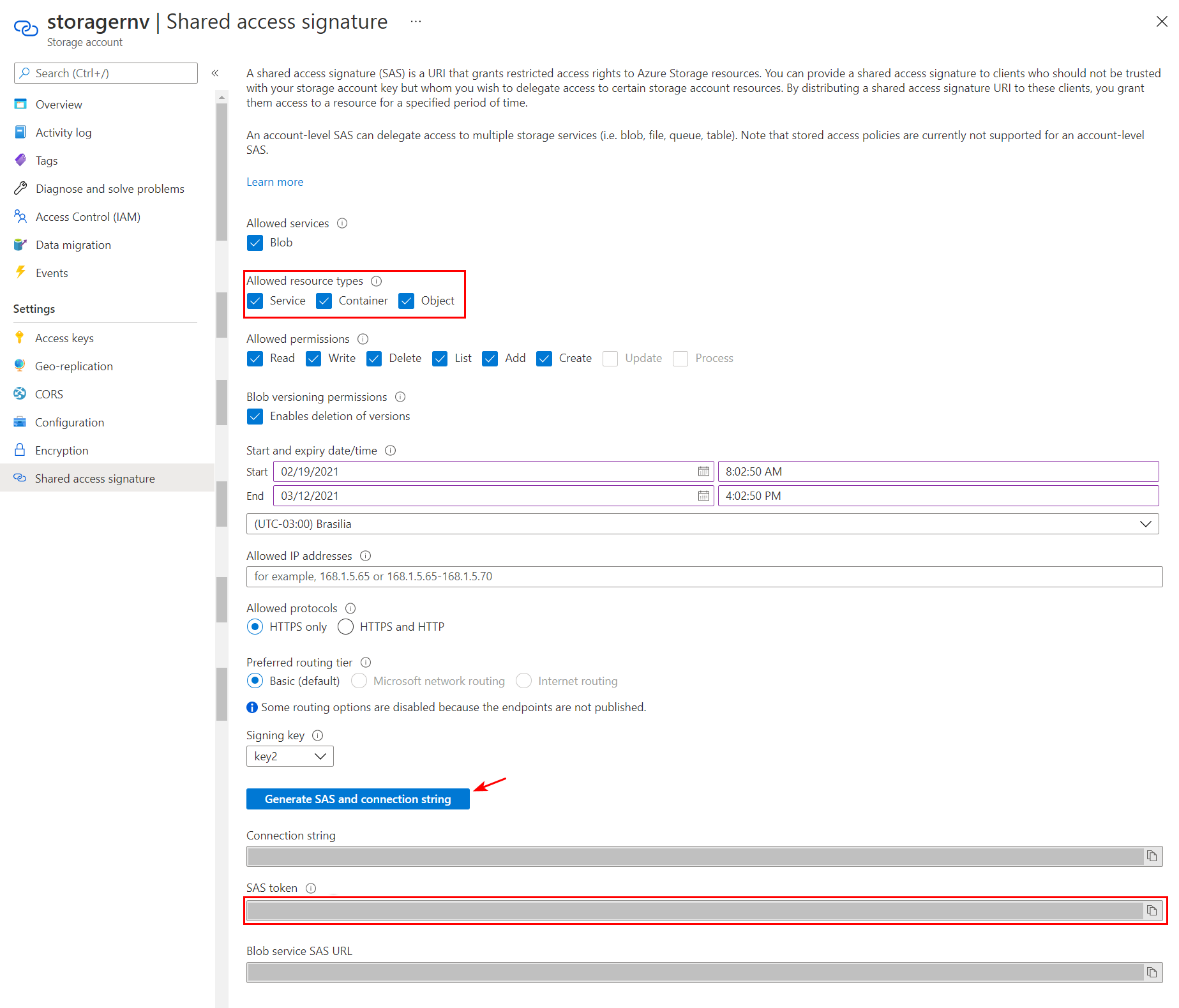Click info icon next to Signing key
Image resolution: width=1179 pixels, height=1008 pixels.
[318, 735]
